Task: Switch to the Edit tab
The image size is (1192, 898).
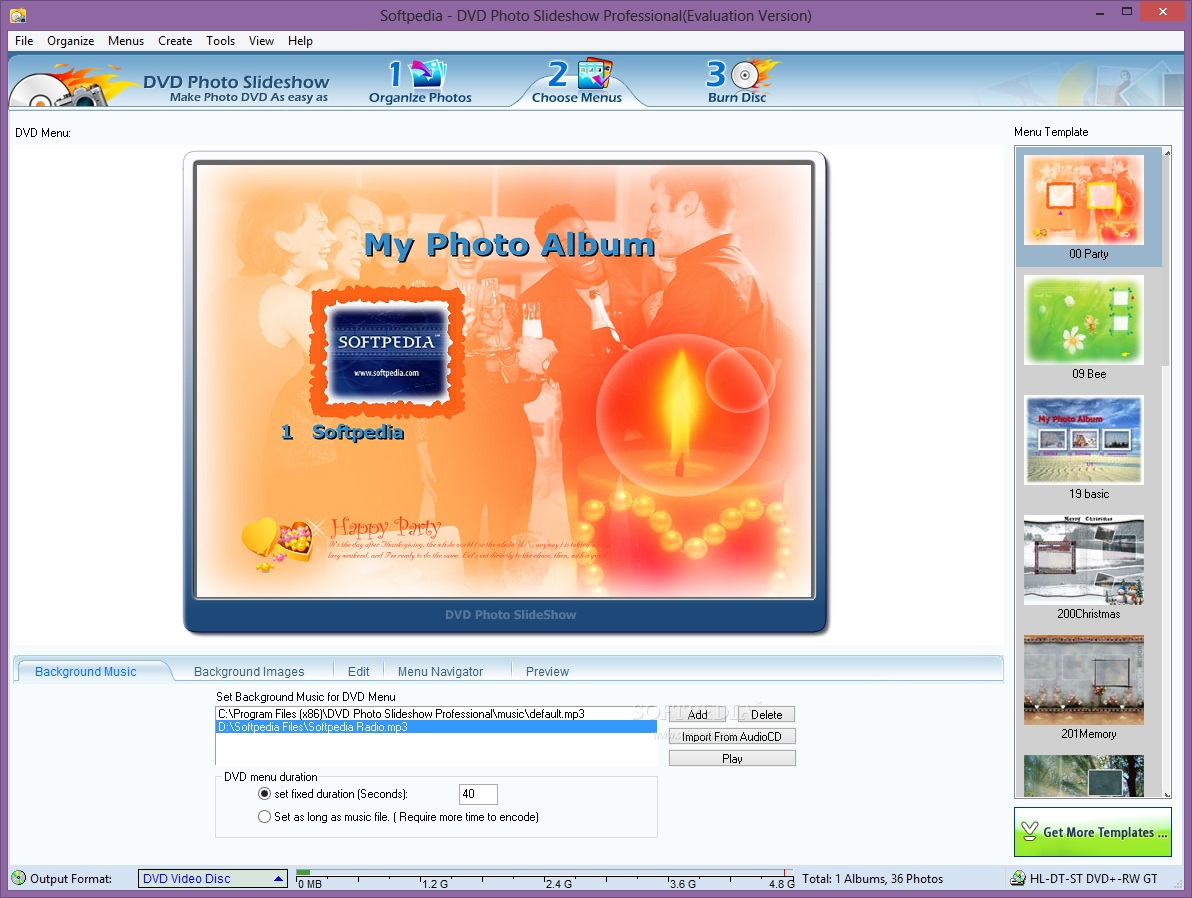Action: [x=359, y=671]
